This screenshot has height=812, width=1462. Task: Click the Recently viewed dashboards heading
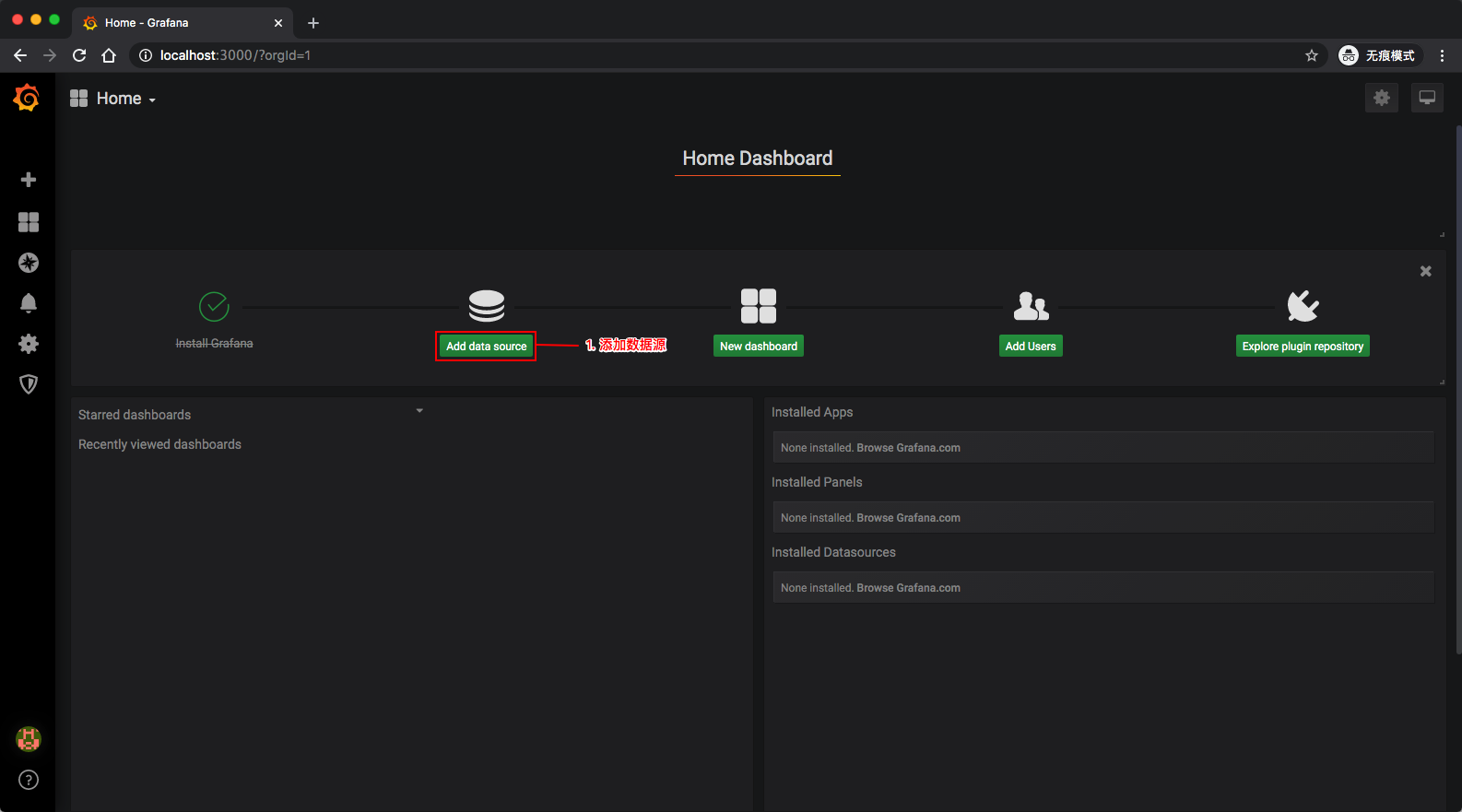tap(159, 444)
